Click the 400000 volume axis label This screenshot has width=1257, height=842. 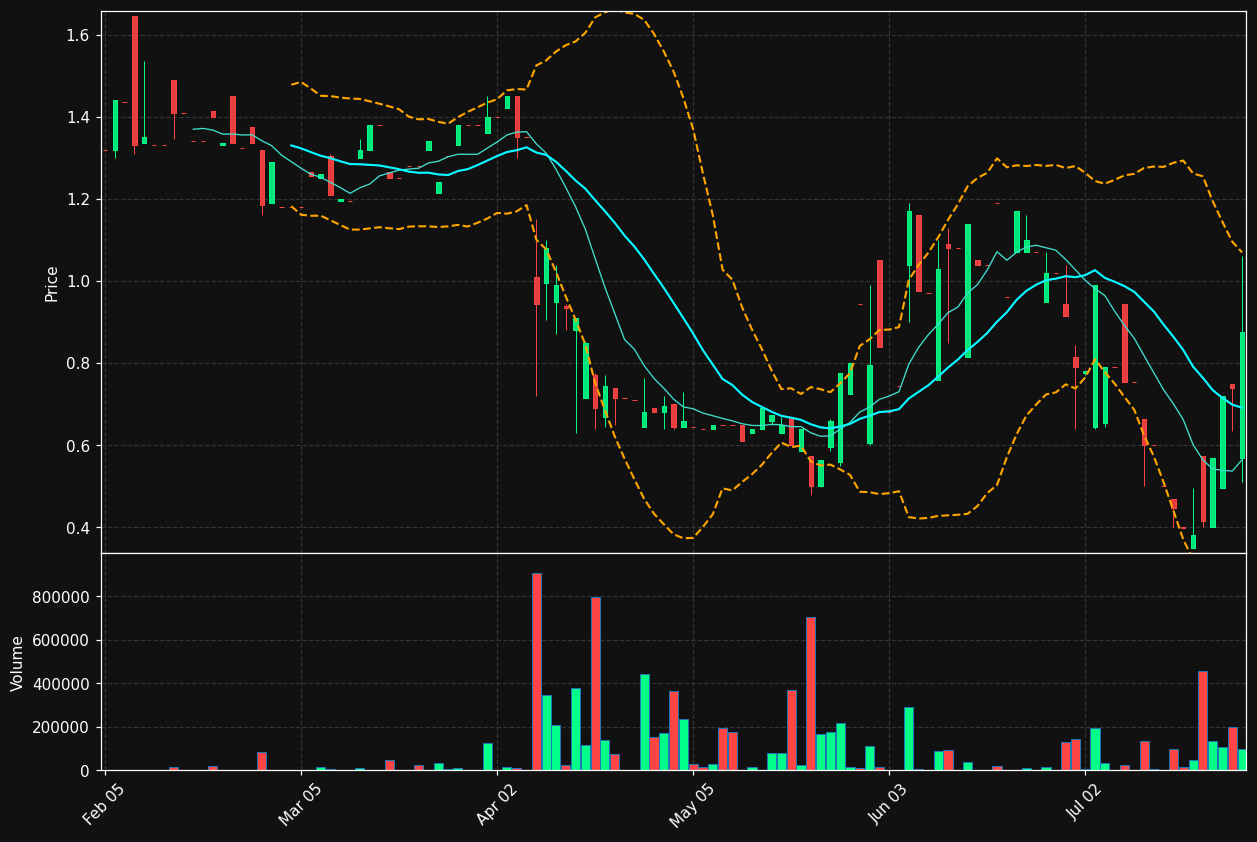click(x=62, y=685)
